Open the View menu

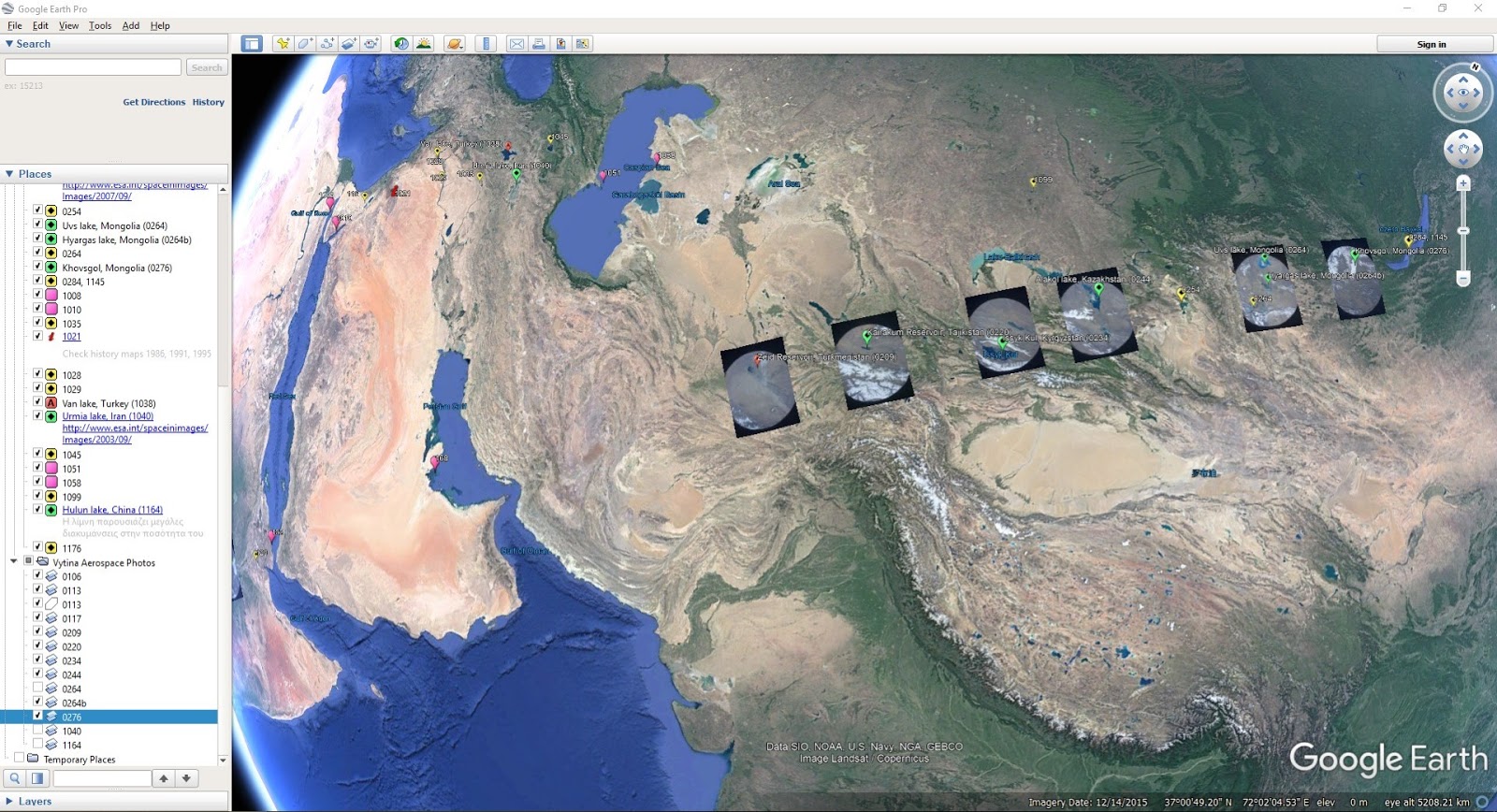click(x=69, y=25)
